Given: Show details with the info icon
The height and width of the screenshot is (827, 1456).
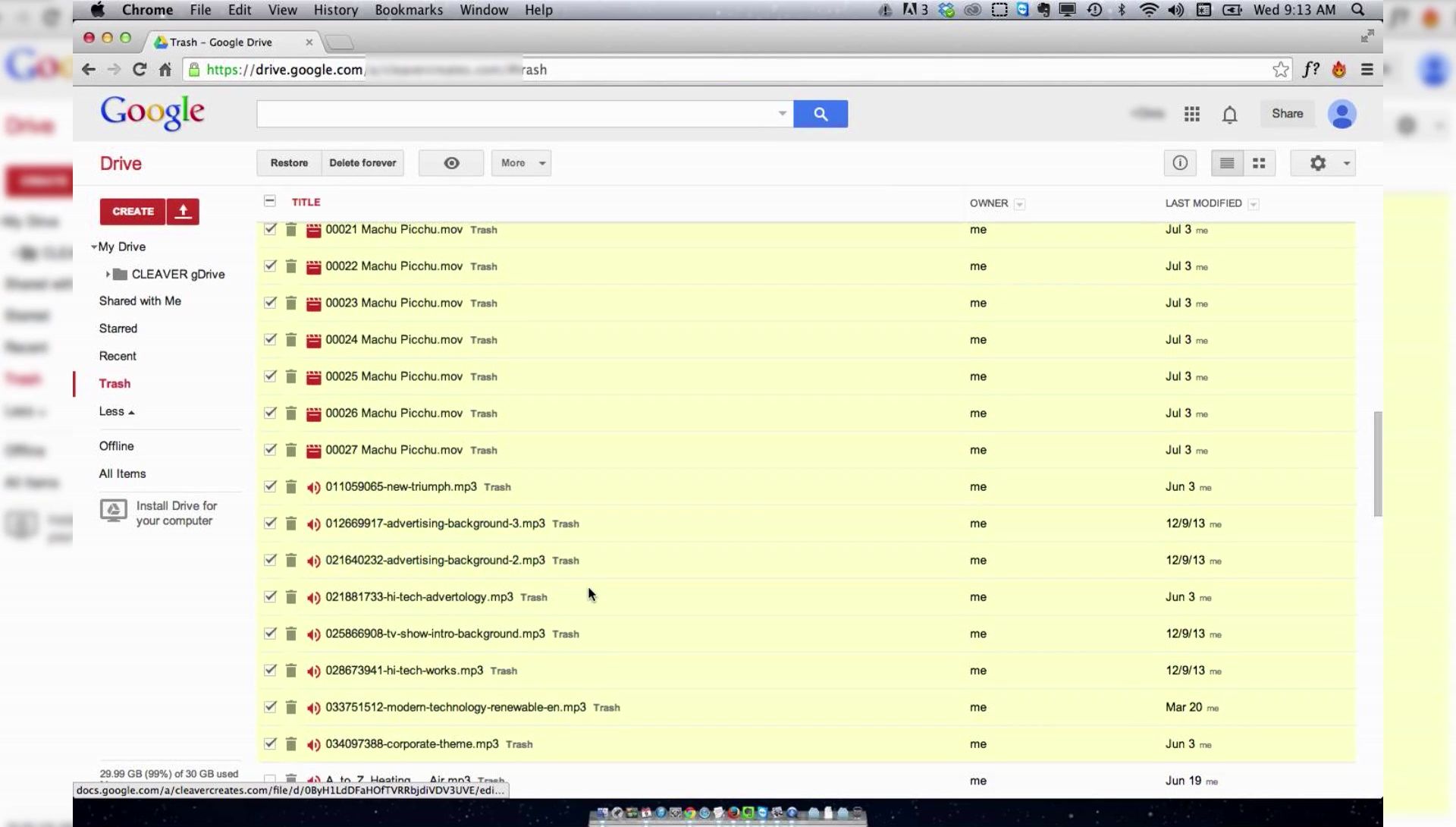Looking at the screenshot, I should (x=1180, y=163).
